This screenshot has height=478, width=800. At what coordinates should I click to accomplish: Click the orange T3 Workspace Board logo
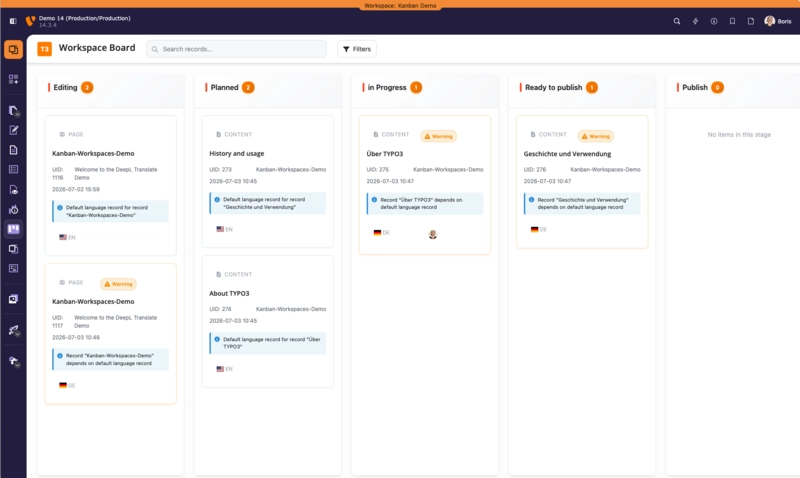click(x=44, y=49)
